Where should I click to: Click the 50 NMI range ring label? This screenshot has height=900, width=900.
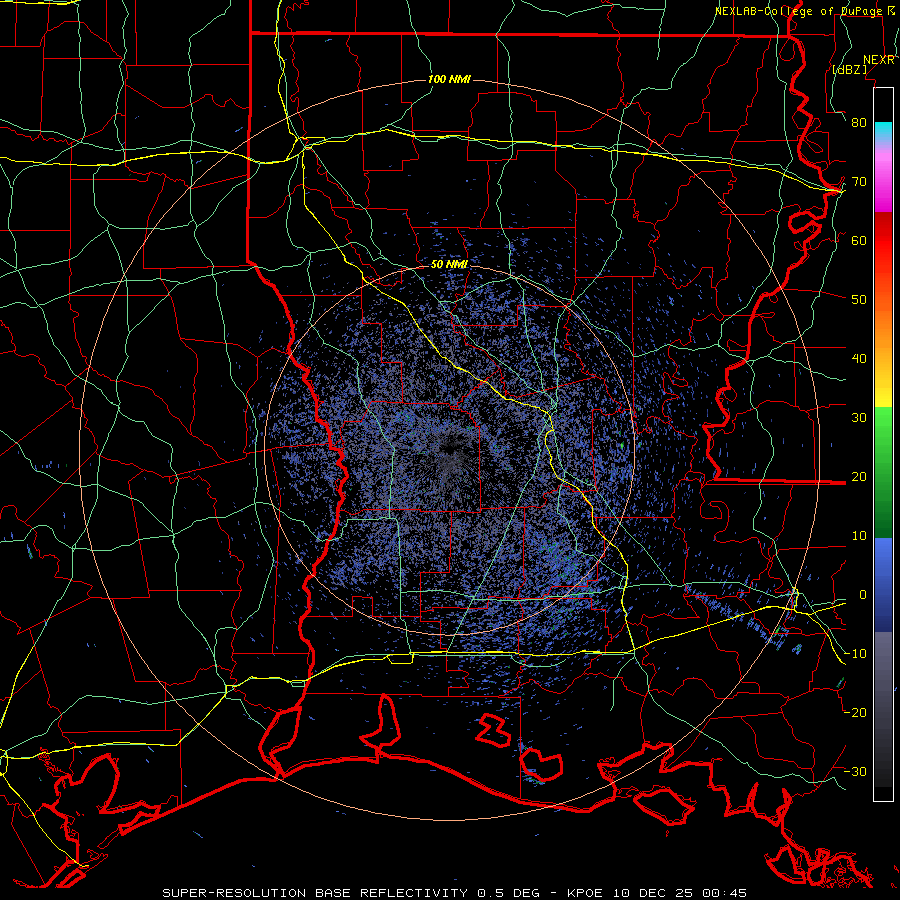click(x=449, y=265)
